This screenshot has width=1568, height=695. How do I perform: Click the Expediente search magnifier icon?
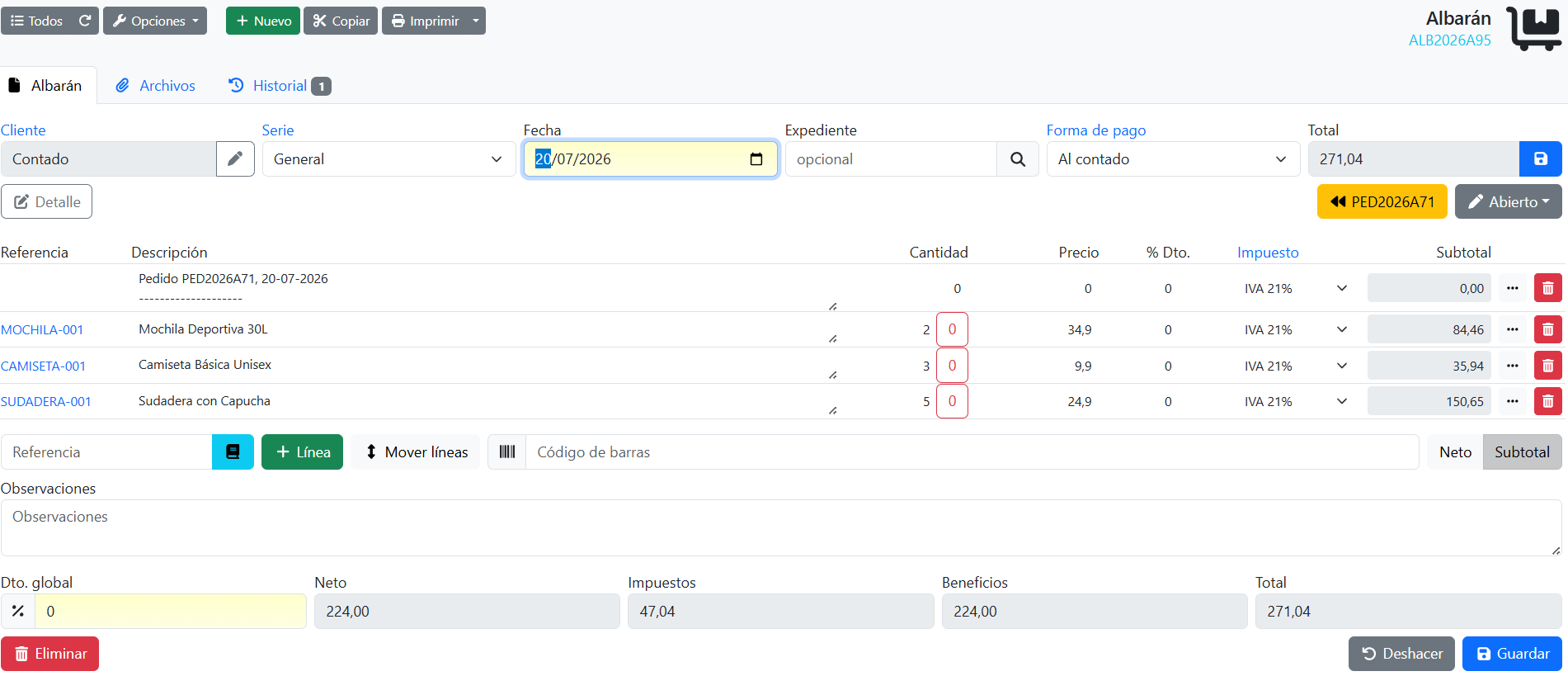click(x=1018, y=158)
